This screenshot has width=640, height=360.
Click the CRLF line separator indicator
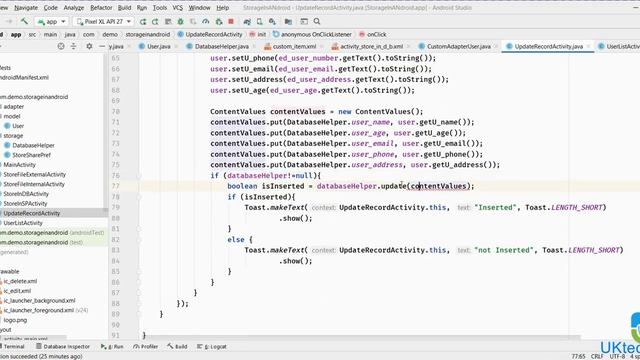(x=597, y=356)
